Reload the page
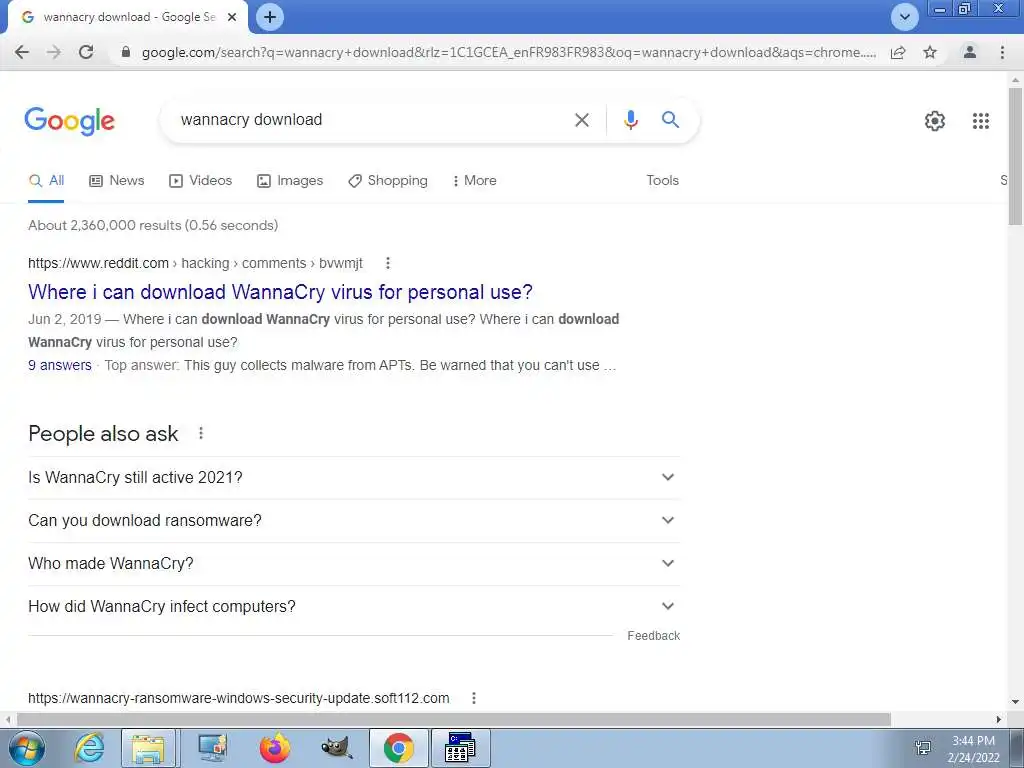1024x768 pixels. [x=86, y=52]
